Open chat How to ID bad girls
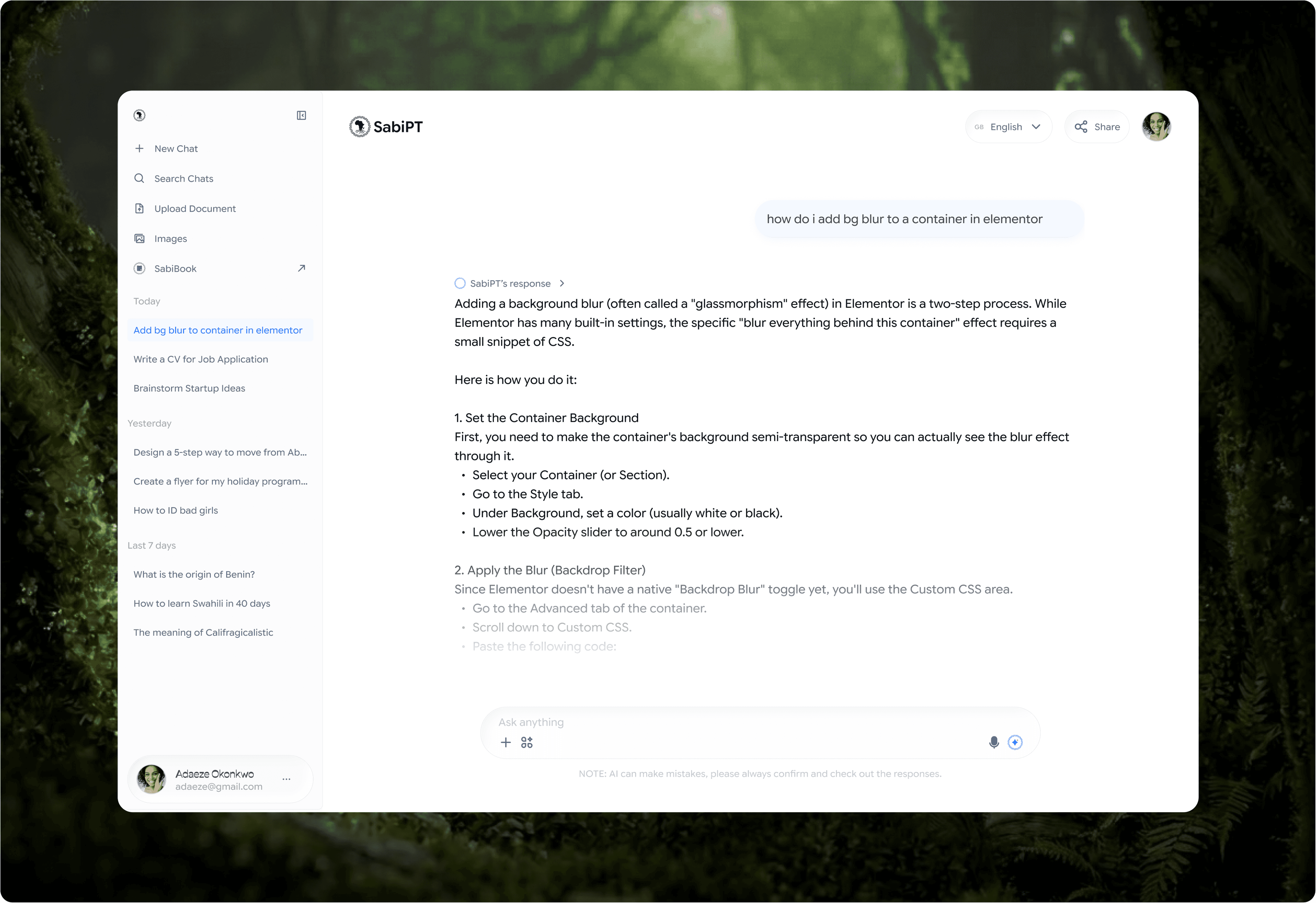 click(175, 510)
